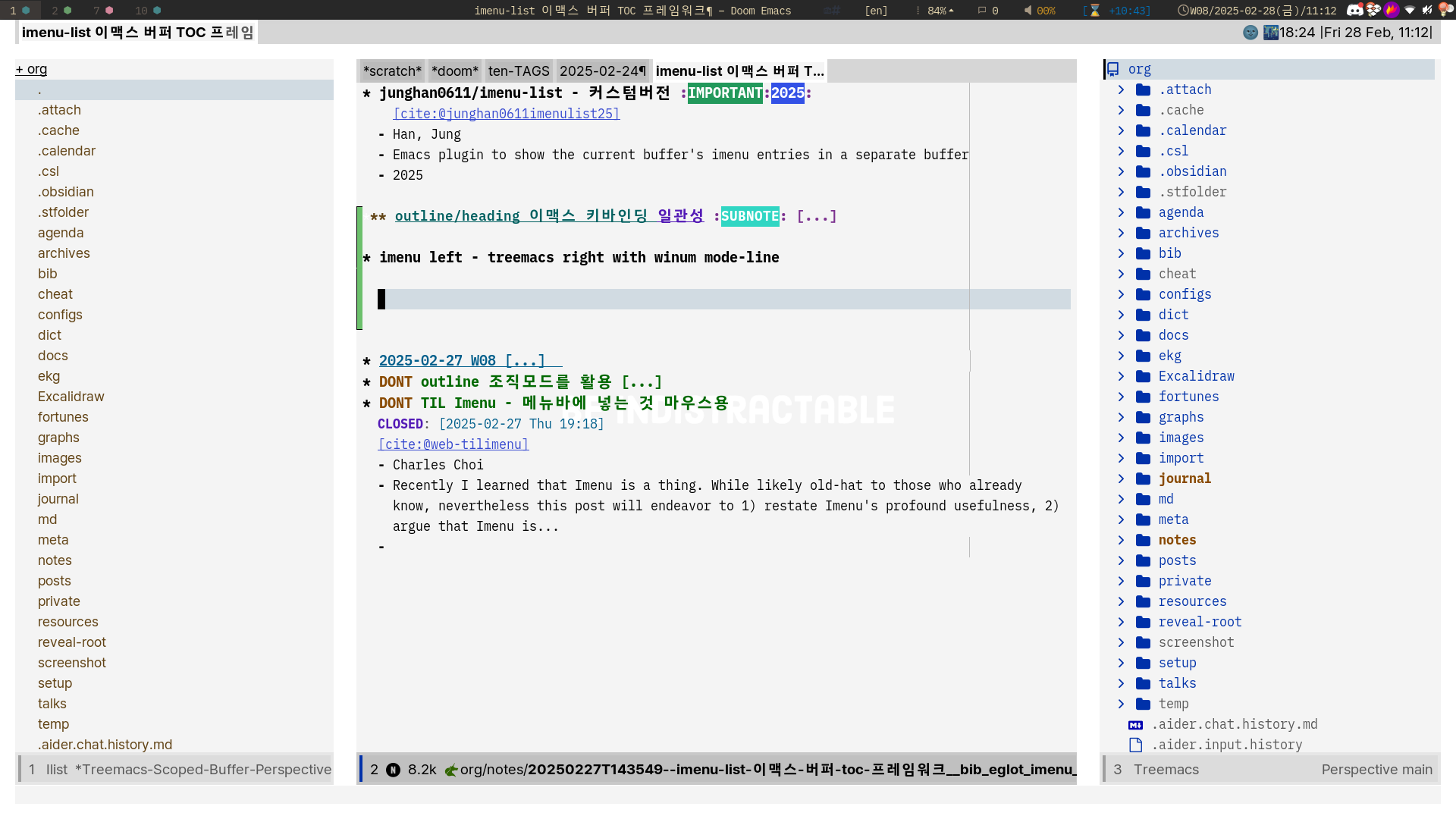
Task: Open the Dropbox tray icon
Action: coord(1373,10)
